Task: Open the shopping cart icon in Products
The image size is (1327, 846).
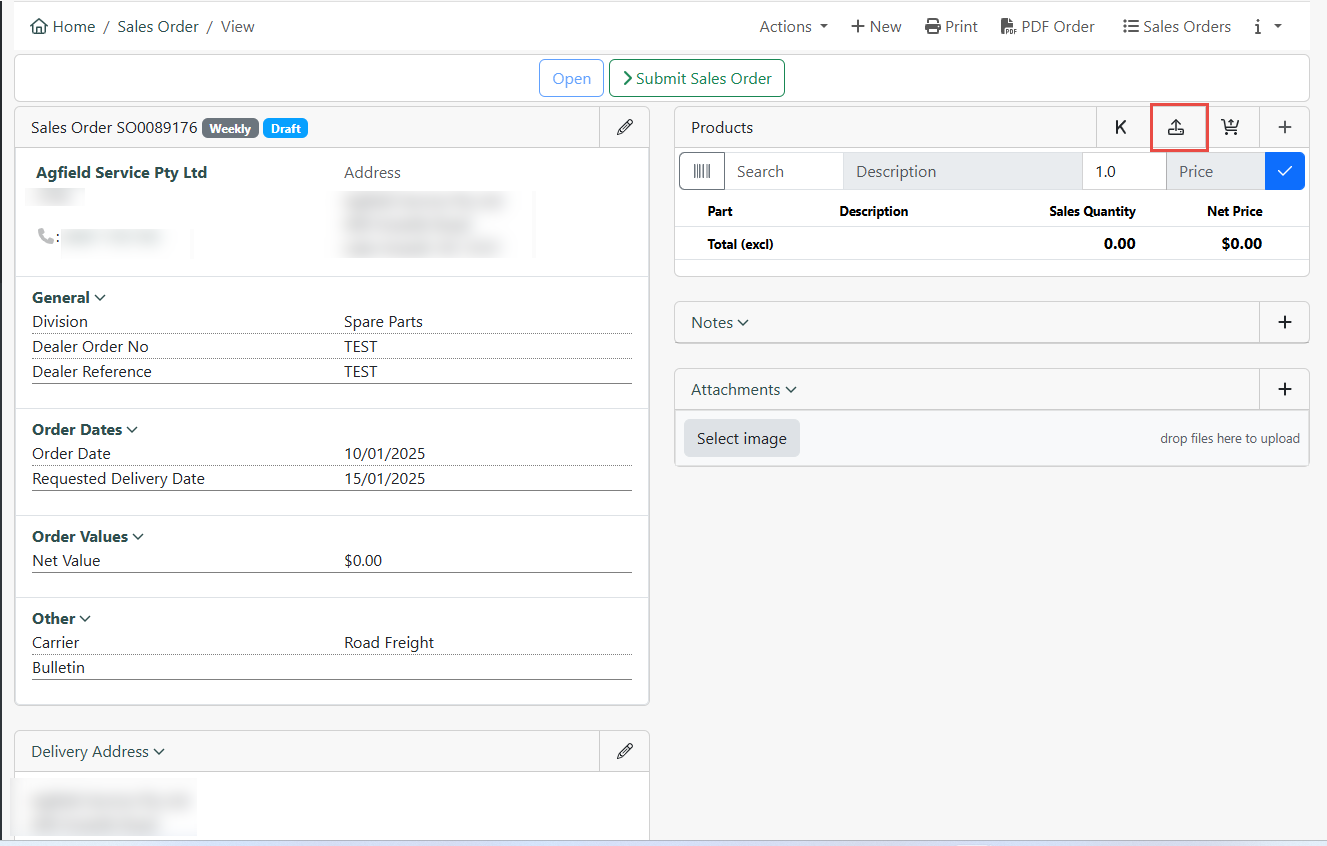Action: (1230, 128)
